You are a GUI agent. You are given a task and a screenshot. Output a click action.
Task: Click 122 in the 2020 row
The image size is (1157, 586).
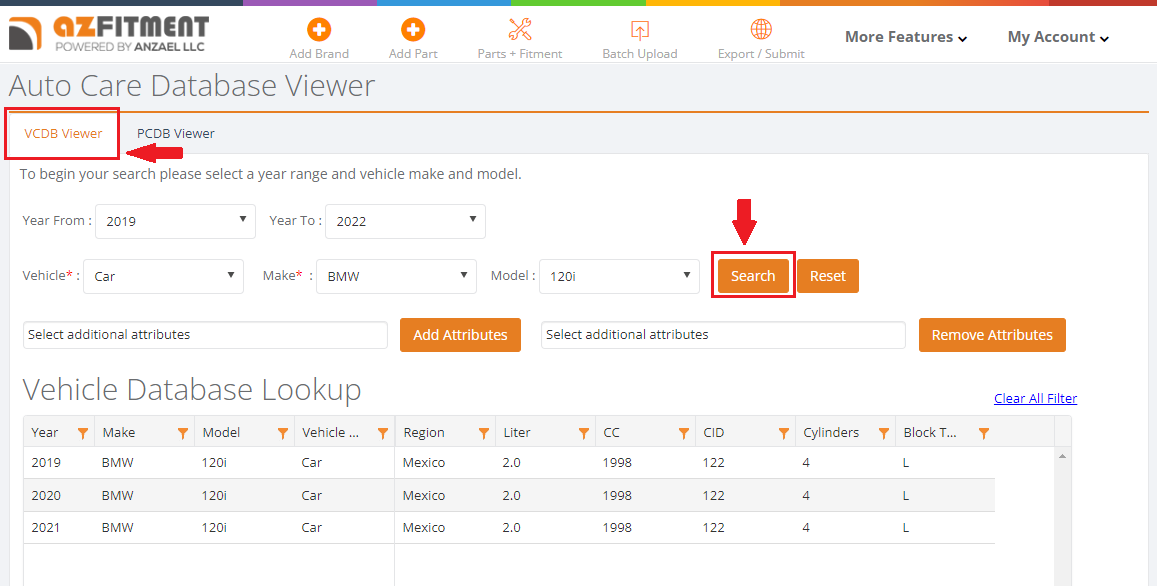coord(714,495)
